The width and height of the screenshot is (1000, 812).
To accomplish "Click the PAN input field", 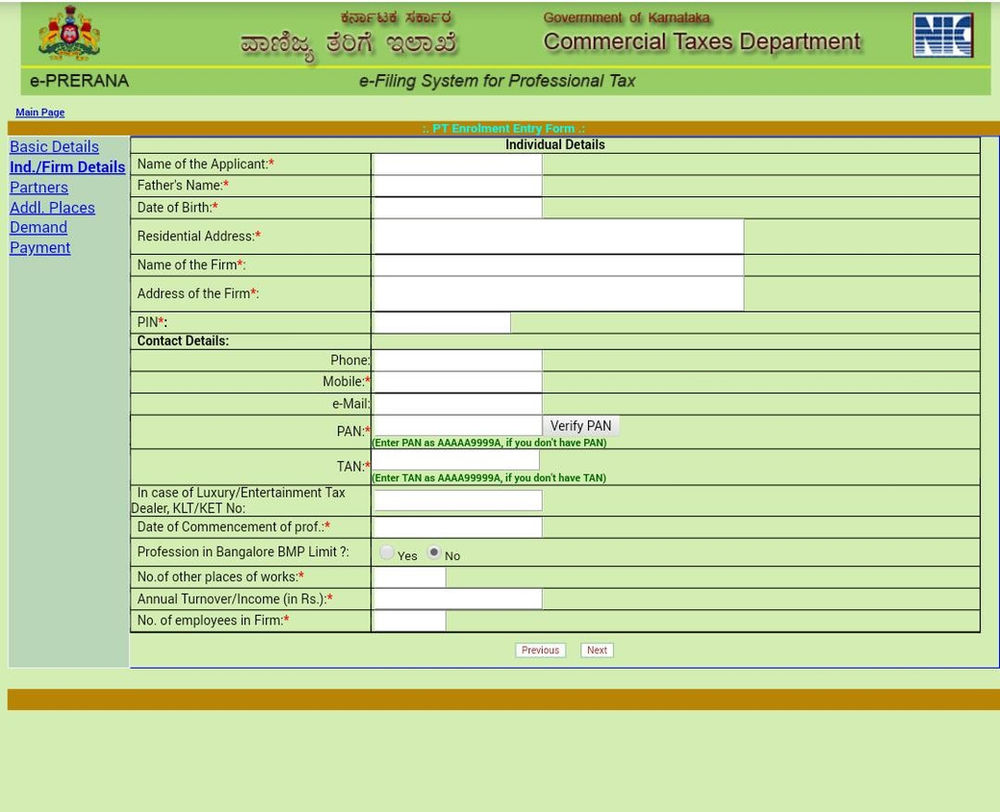I will click(455, 425).
